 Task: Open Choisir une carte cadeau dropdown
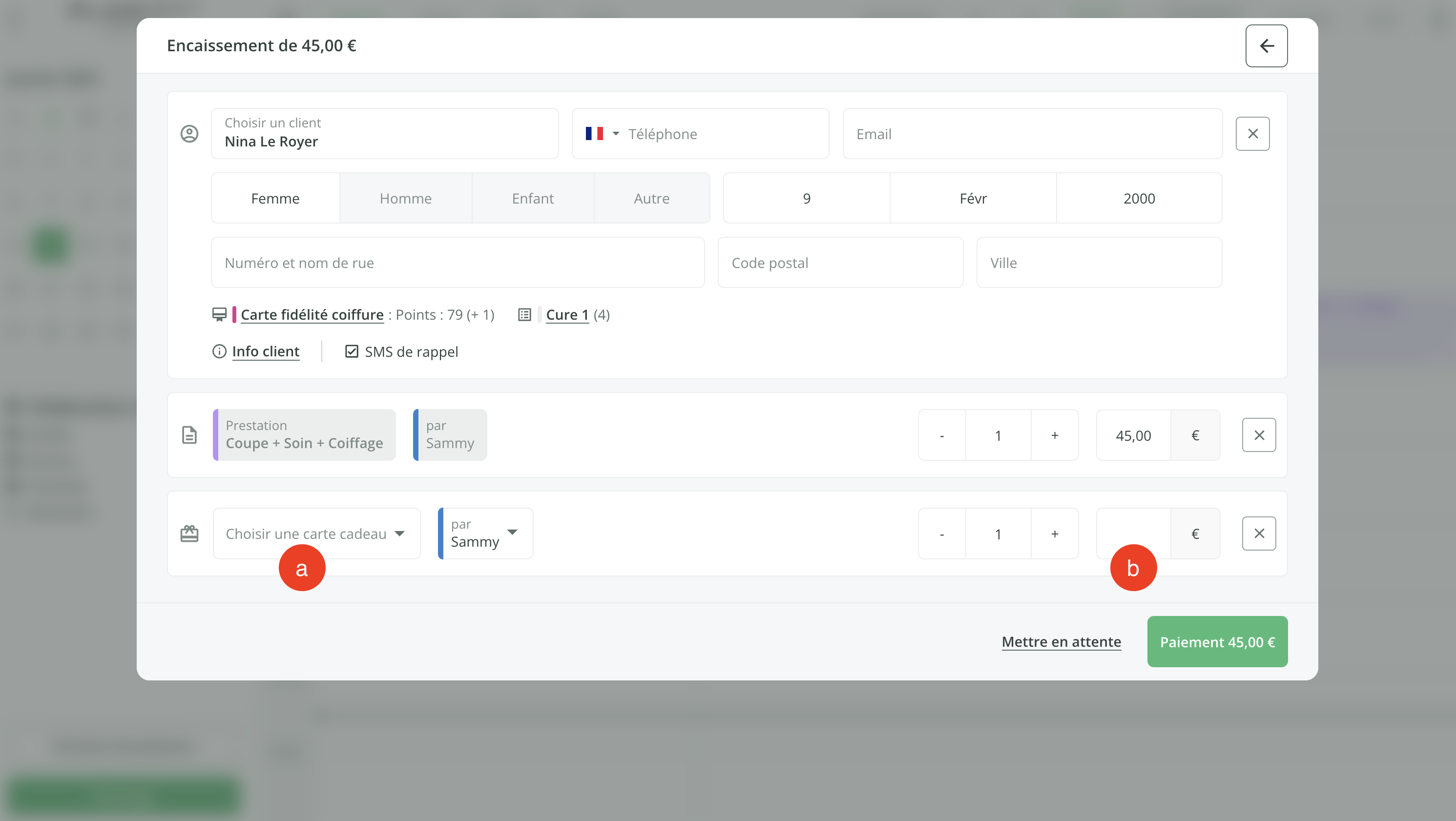click(x=316, y=534)
